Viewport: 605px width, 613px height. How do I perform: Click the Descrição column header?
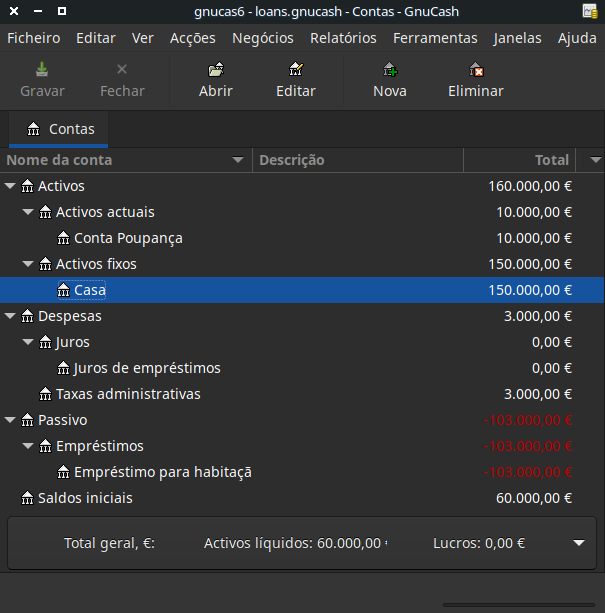358,160
